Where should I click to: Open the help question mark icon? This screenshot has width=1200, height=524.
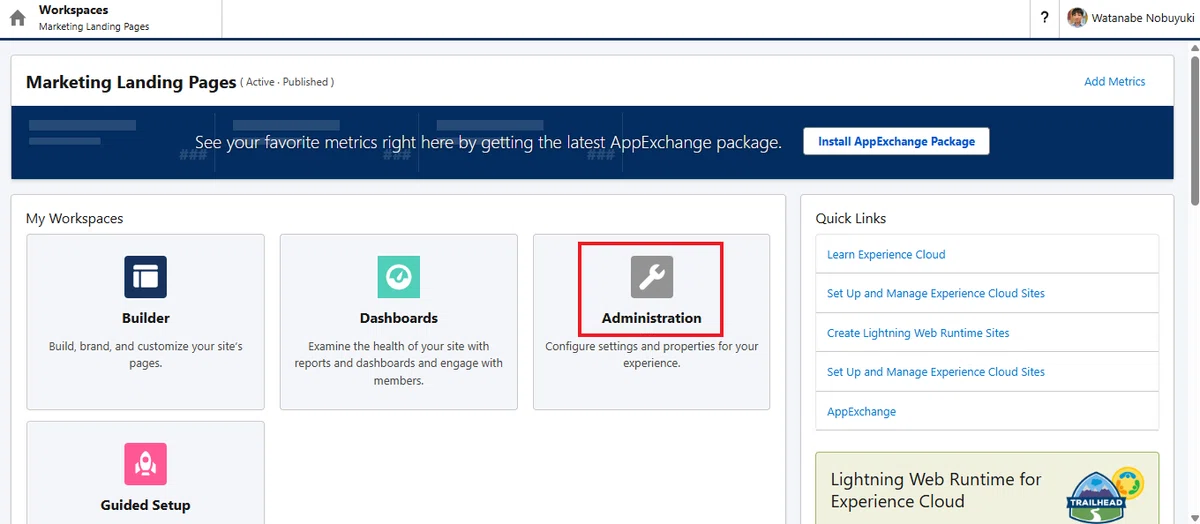click(1044, 18)
